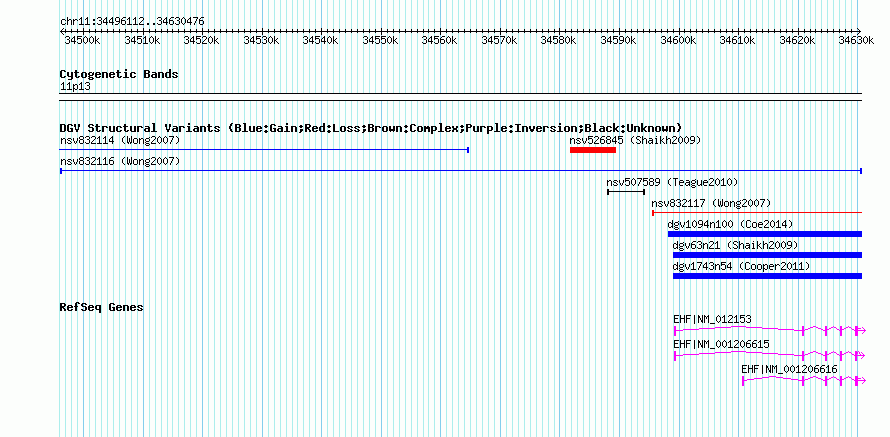Click the 34620k ruler tick label
The height and width of the screenshot is (437, 890).
pos(797,41)
